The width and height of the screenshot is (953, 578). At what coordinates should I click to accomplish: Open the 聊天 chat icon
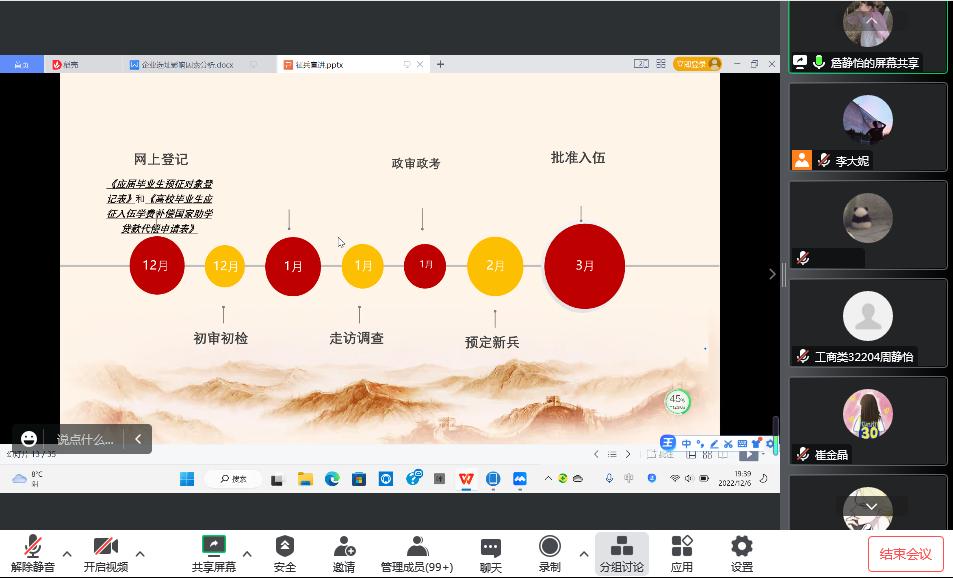pos(490,553)
